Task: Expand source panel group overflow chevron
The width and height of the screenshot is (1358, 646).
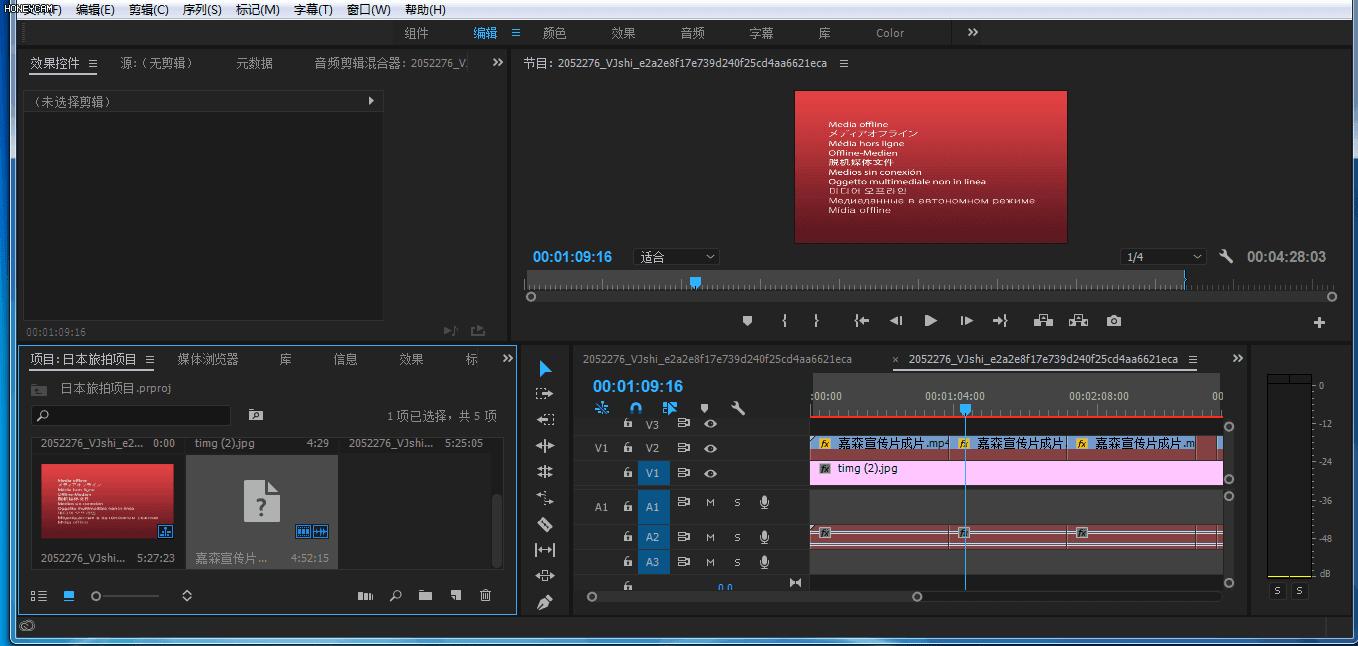Action: (x=498, y=62)
